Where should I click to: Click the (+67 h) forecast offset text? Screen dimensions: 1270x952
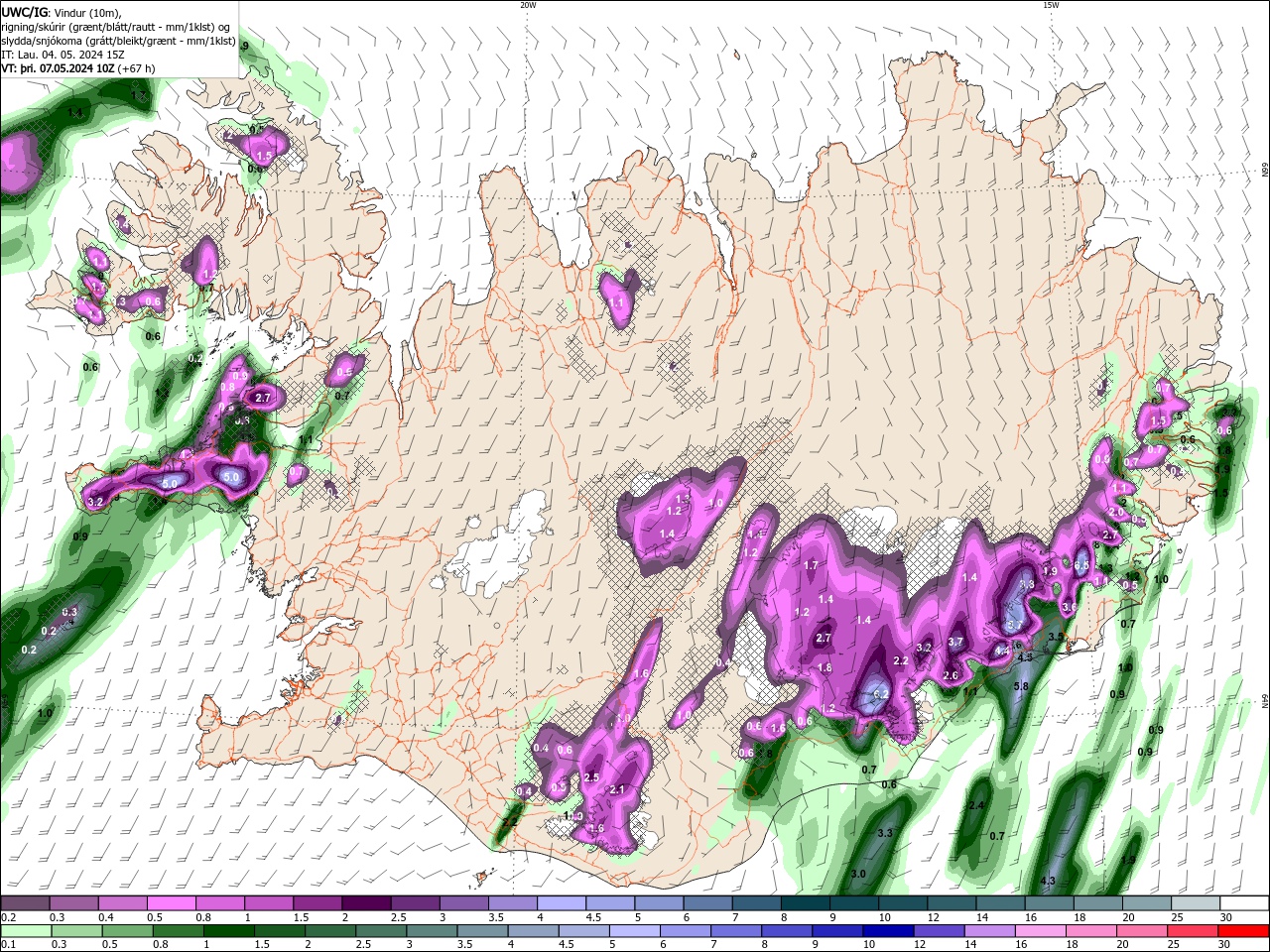[x=136, y=68]
